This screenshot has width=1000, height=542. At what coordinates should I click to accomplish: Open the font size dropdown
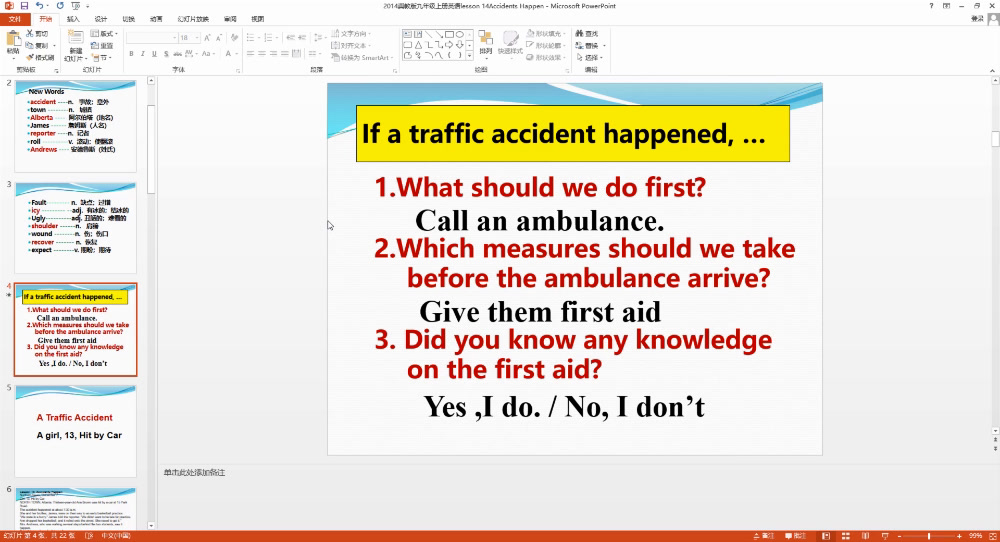pos(197,38)
